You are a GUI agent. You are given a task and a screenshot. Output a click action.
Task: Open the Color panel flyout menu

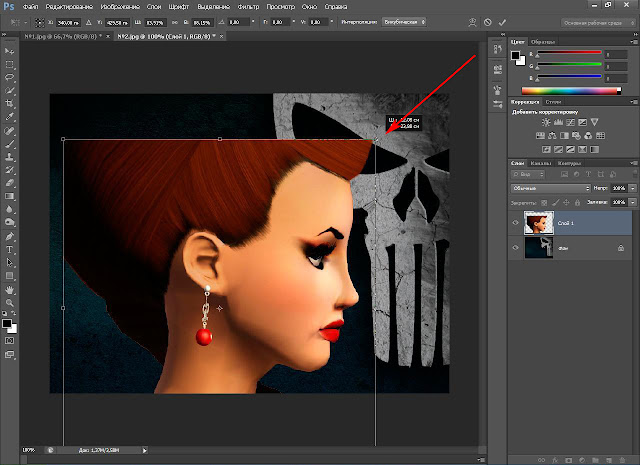click(x=633, y=42)
